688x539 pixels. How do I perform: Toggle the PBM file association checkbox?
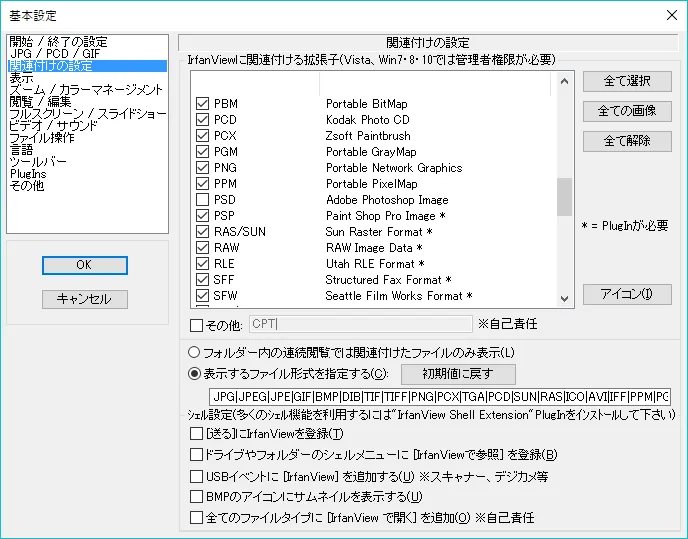point(202,104)
